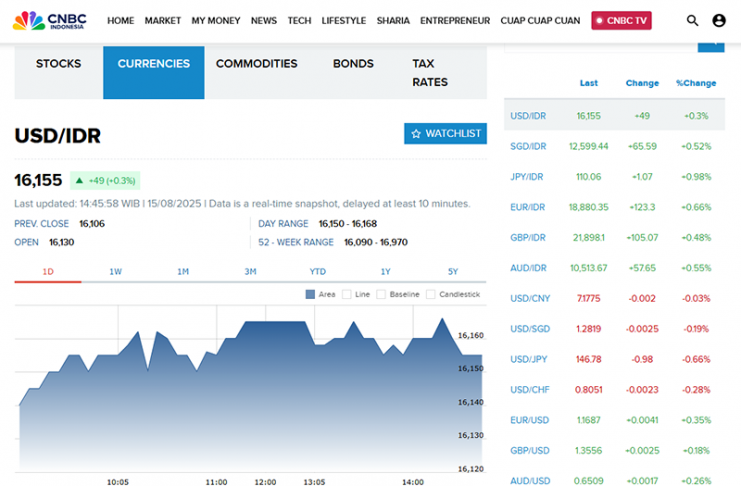
Task: Select the Area chart type
Action: (x=320, y=294)
